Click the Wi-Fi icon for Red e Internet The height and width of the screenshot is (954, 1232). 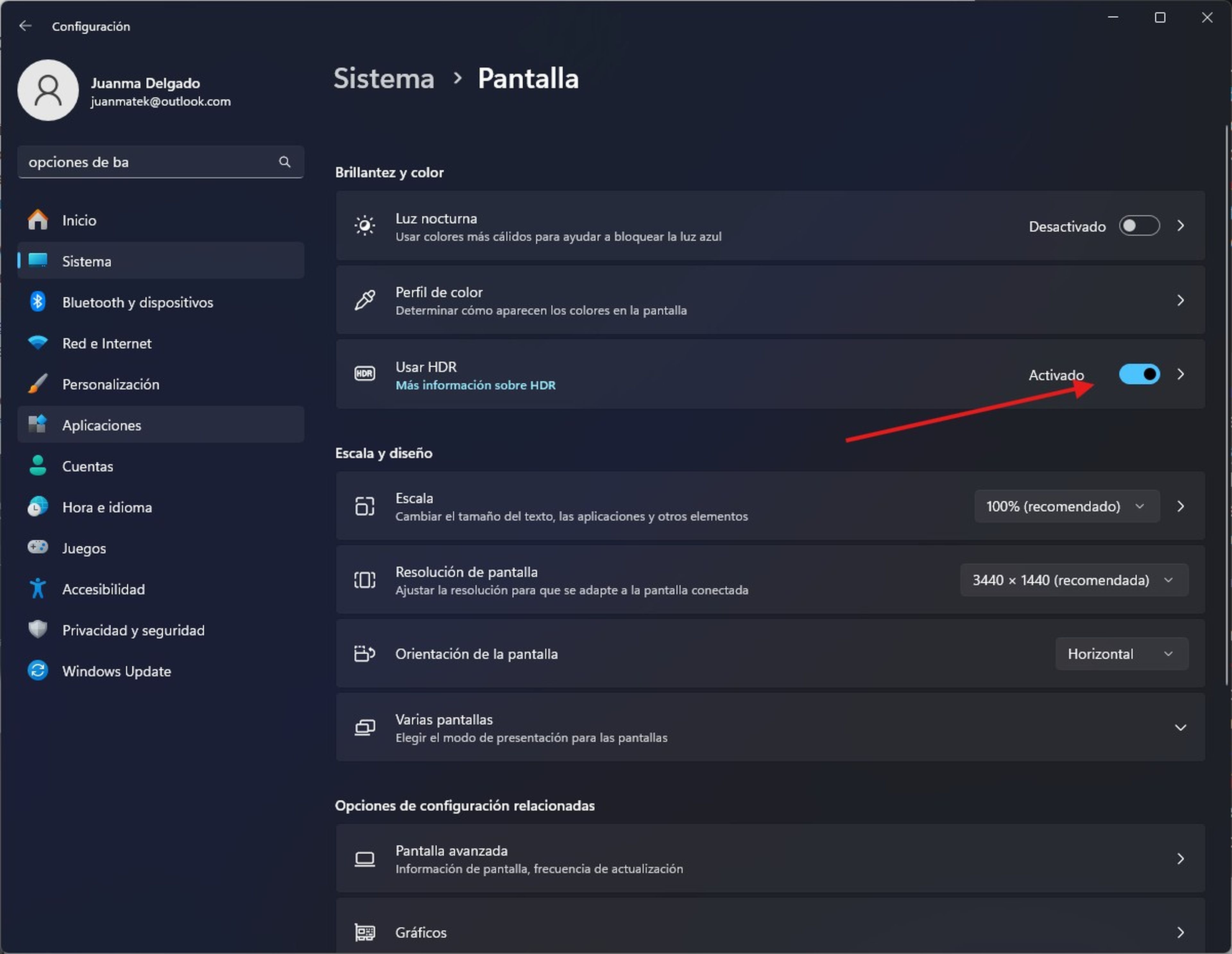38,343
